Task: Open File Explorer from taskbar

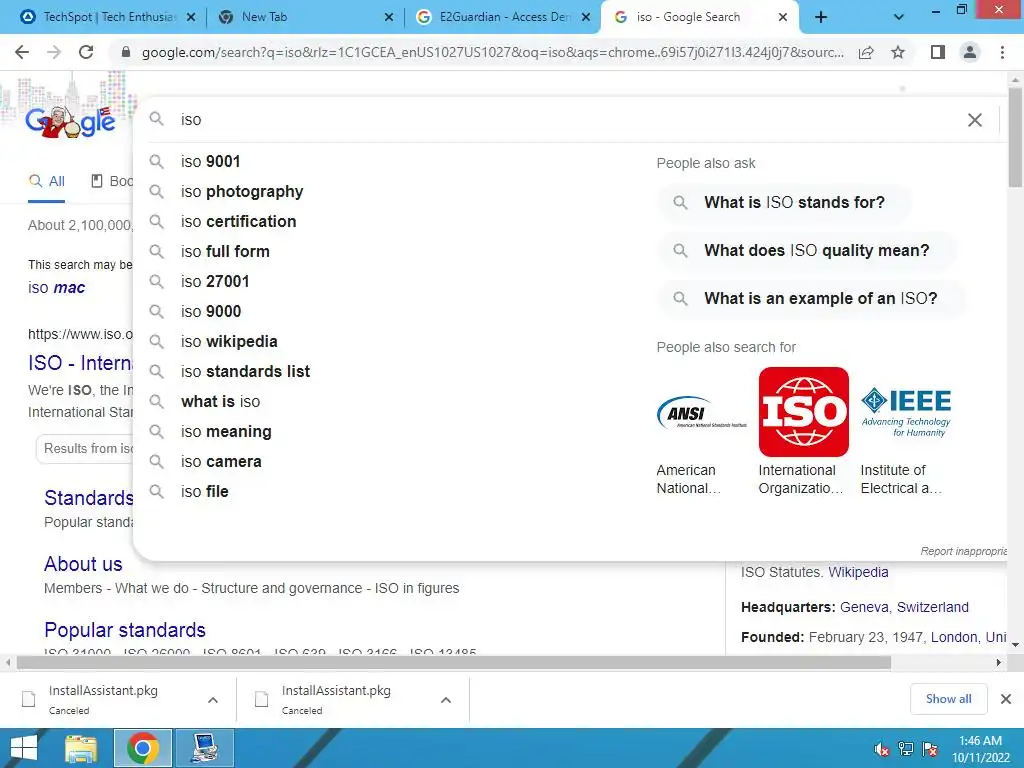Action: point(81,748)
